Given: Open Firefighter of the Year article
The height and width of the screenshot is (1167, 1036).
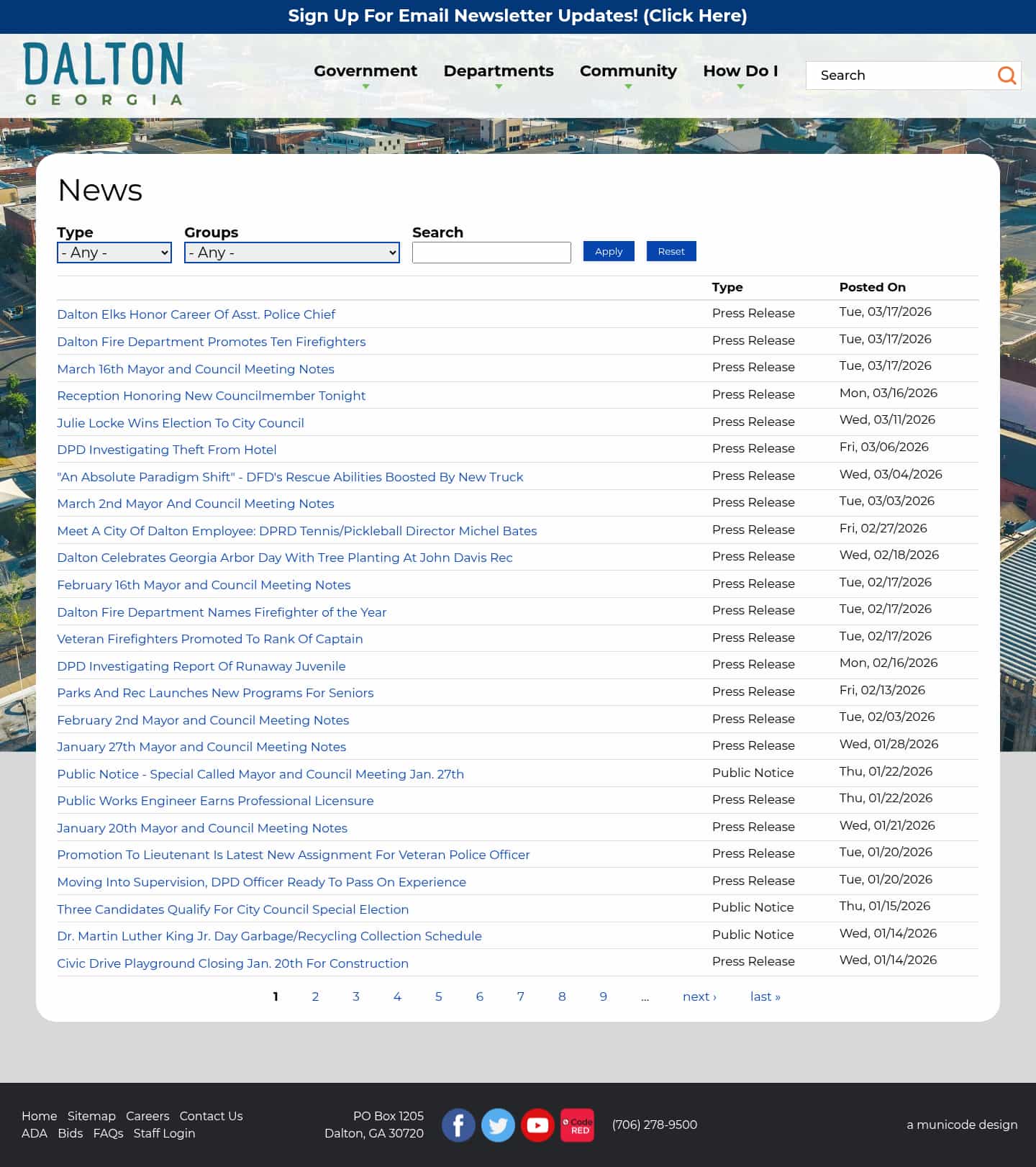Looking at the screenshot, I should click(x=222, y=612).
